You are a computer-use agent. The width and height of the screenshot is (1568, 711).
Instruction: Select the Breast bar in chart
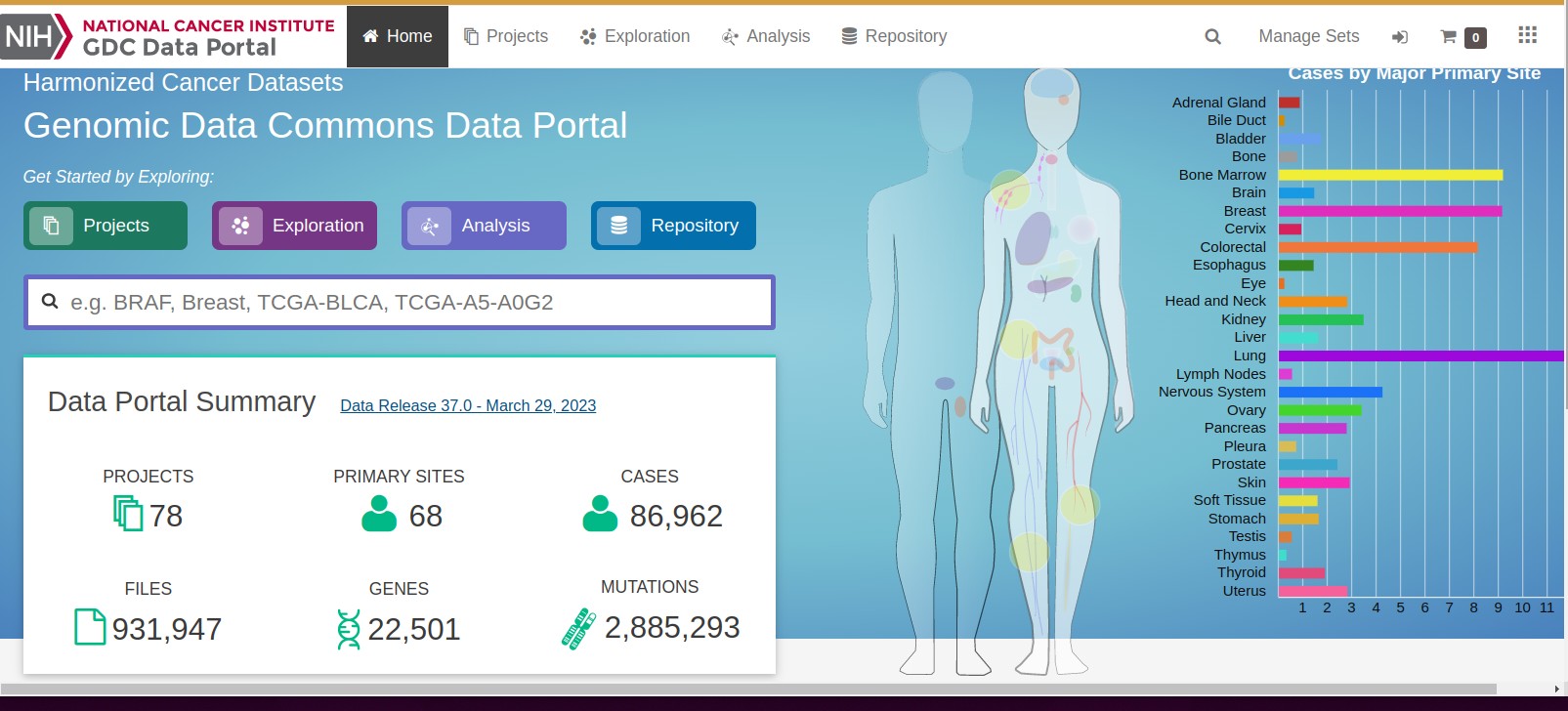[x=1390, y=211]
